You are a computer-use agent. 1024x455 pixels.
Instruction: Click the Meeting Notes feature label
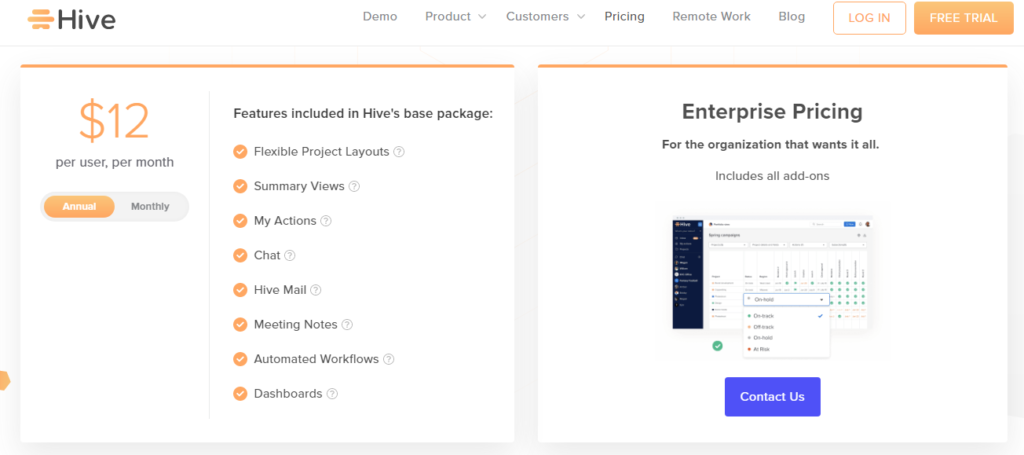point(296,324)
